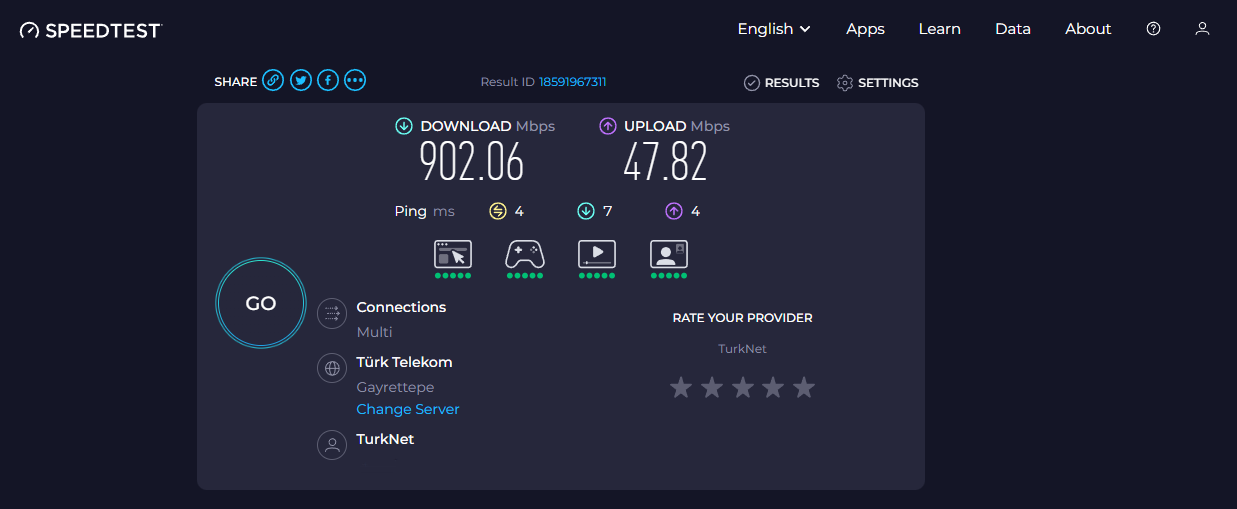Share result on Facebook
The height and width of the screenshot is (509, 1237).
pyautogui.click(x=327, y=81)
